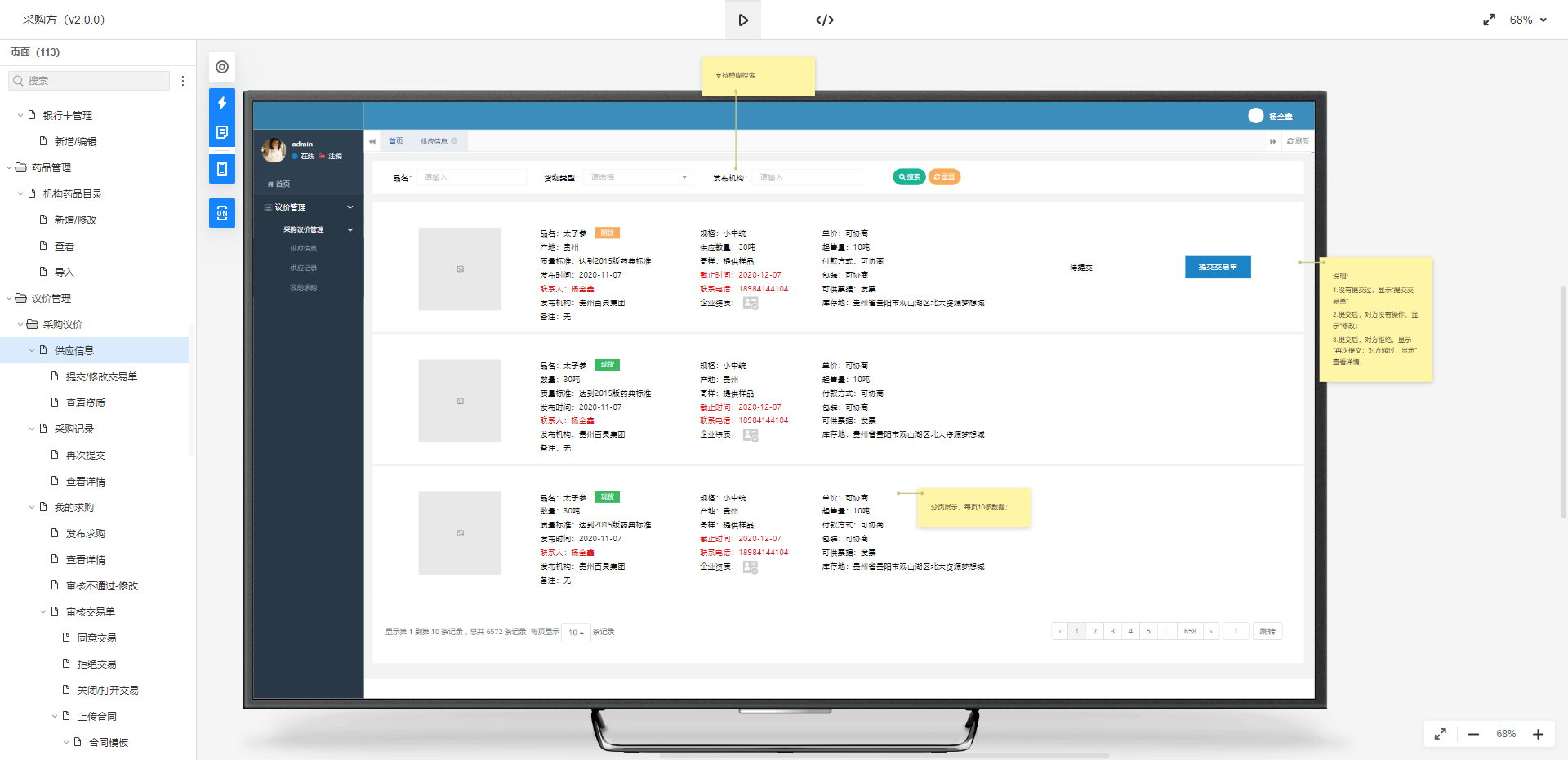
Task: Click the double-left arrow tab scroll icon
Action: (x=372, y=141)
